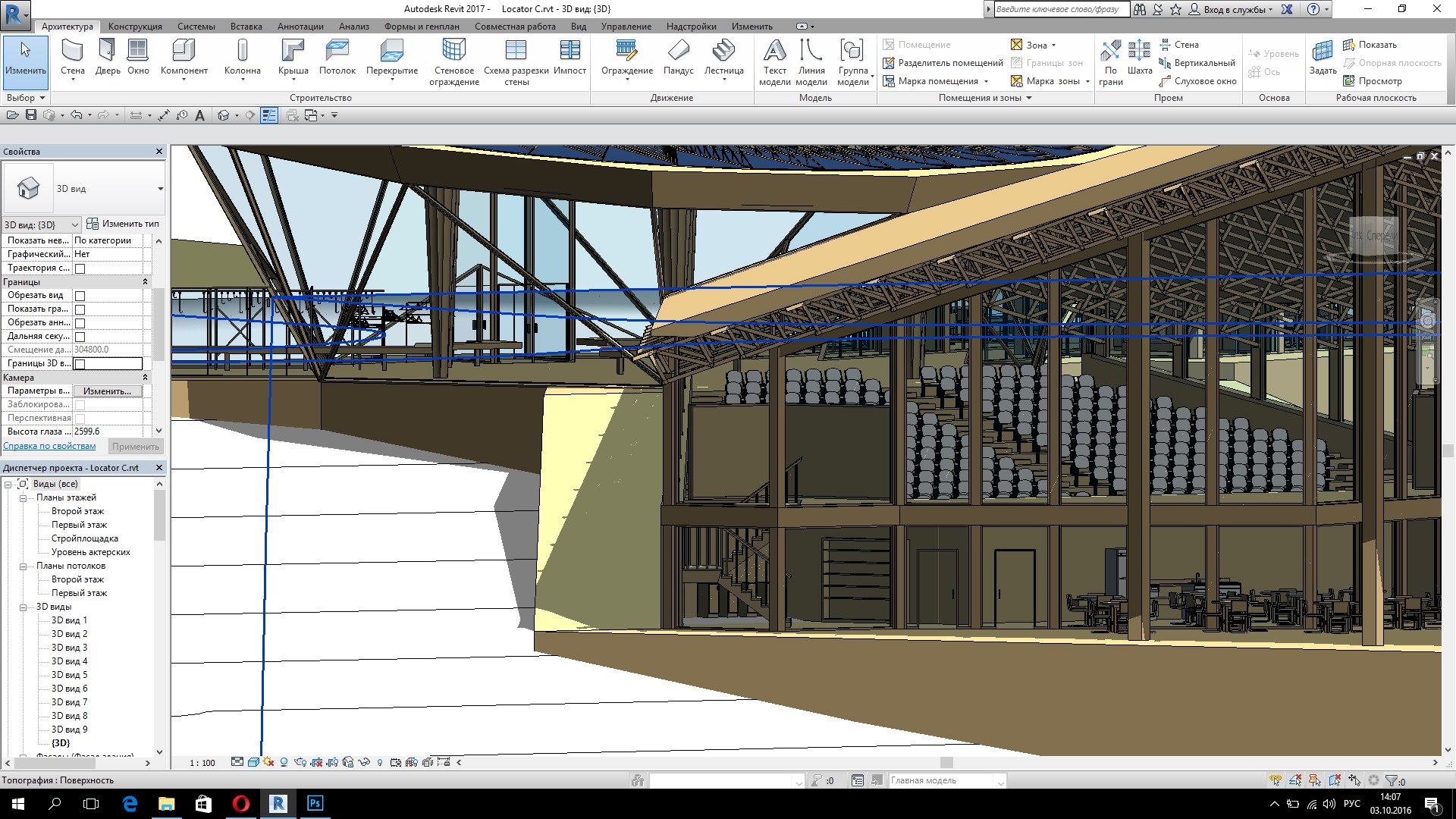The height and width of the screenshot is (819, 1456).
Task: Toggle the Обрезать аннотации checkbox
Action: [x=80, y=323]
